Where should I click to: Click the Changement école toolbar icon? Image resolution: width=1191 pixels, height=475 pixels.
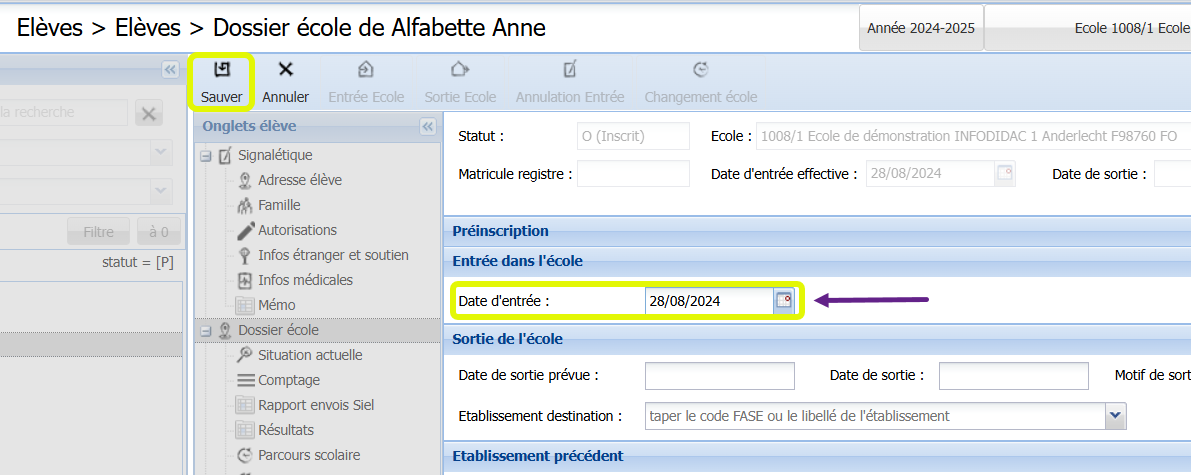click(700, 70)
